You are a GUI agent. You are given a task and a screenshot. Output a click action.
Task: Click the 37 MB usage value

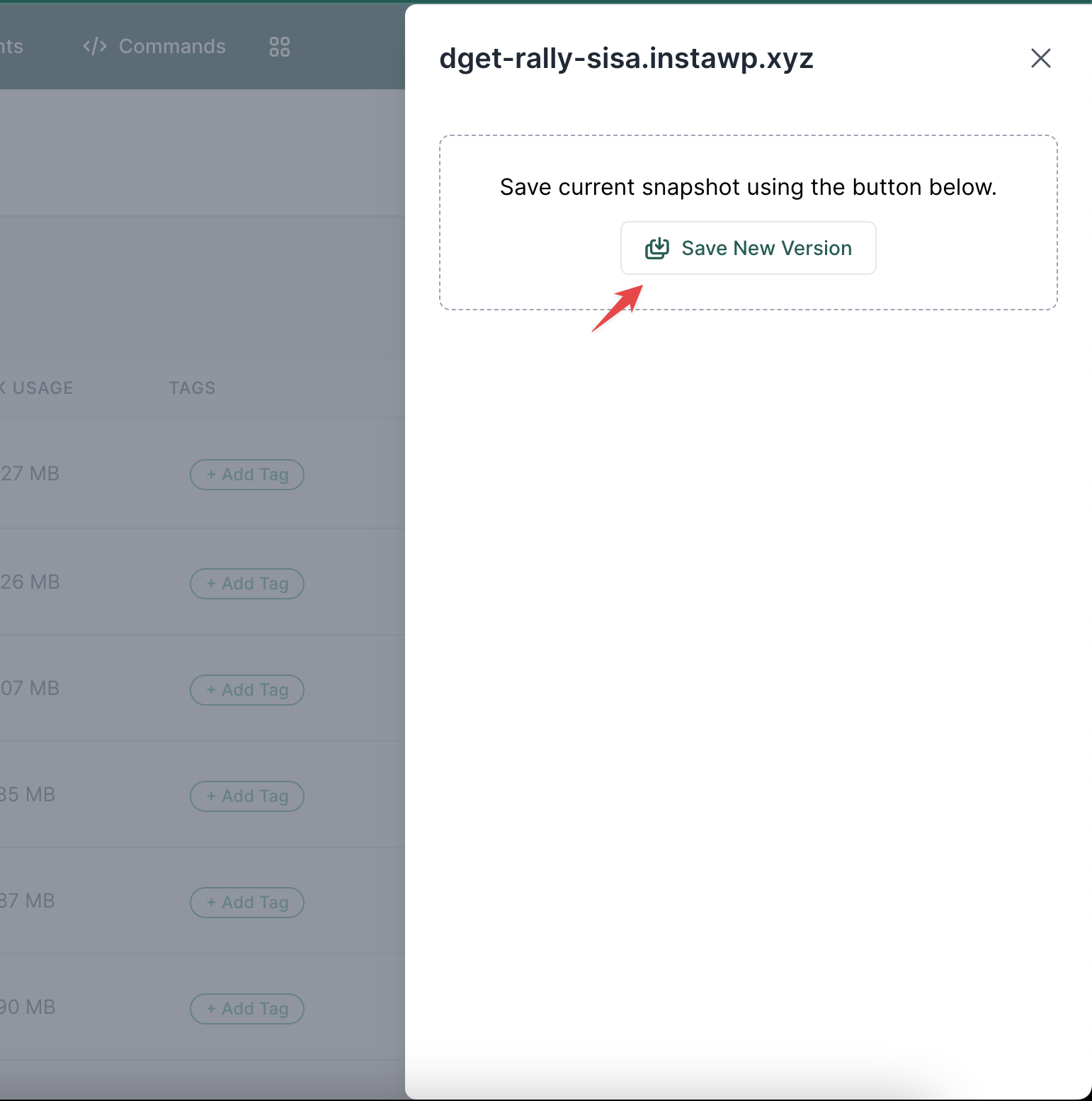click(x=28, y=901)
